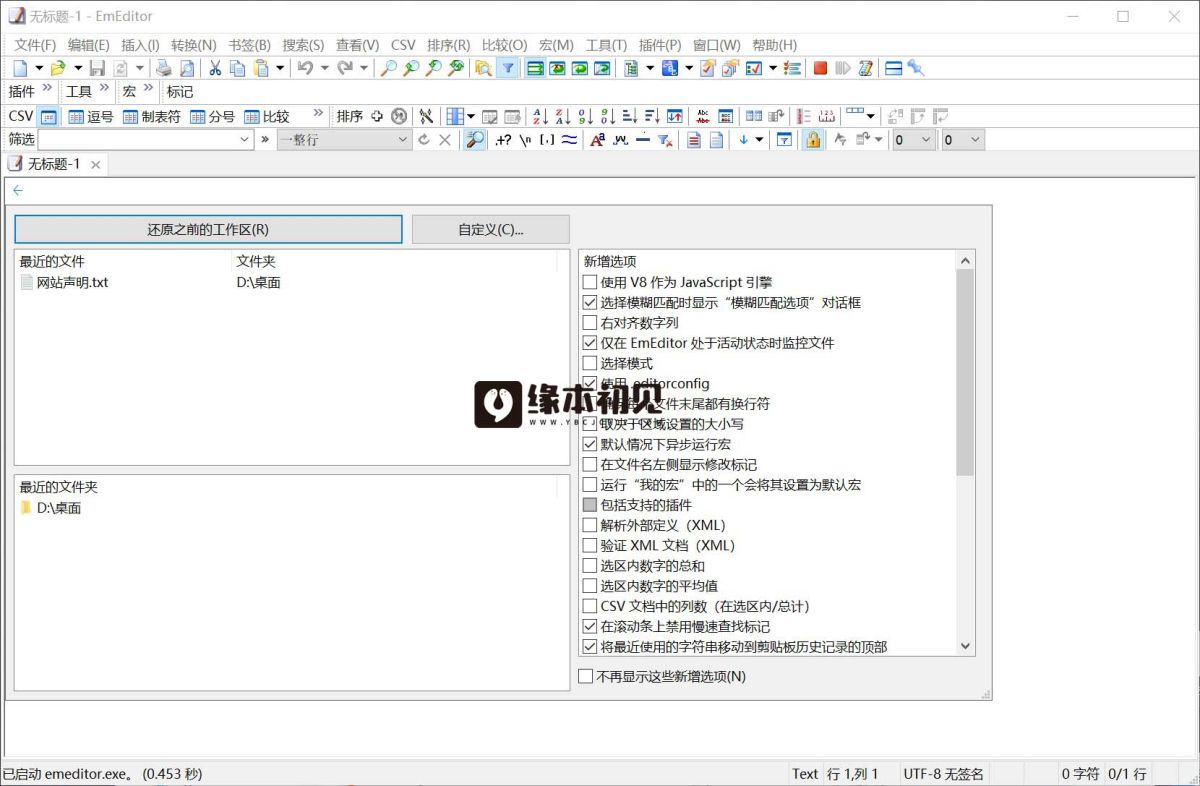Toggle regular expression (.+?) filter icon
Viewport: 1200px width, 786px height.
(503, 140)
